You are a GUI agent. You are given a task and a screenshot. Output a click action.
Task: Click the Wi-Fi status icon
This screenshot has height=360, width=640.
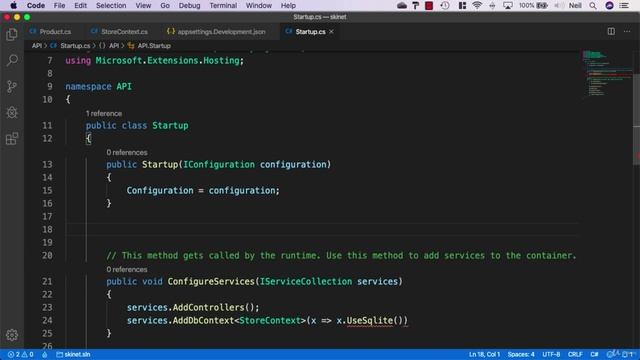(477, 5)
